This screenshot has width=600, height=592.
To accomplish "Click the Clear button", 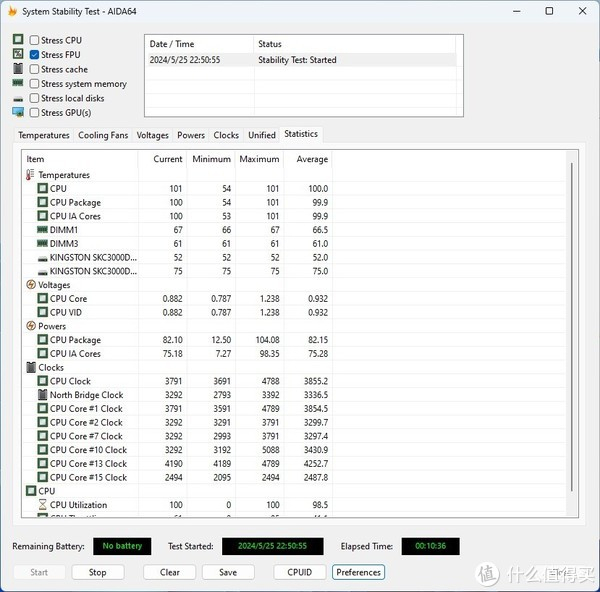I will pos(170,572).
